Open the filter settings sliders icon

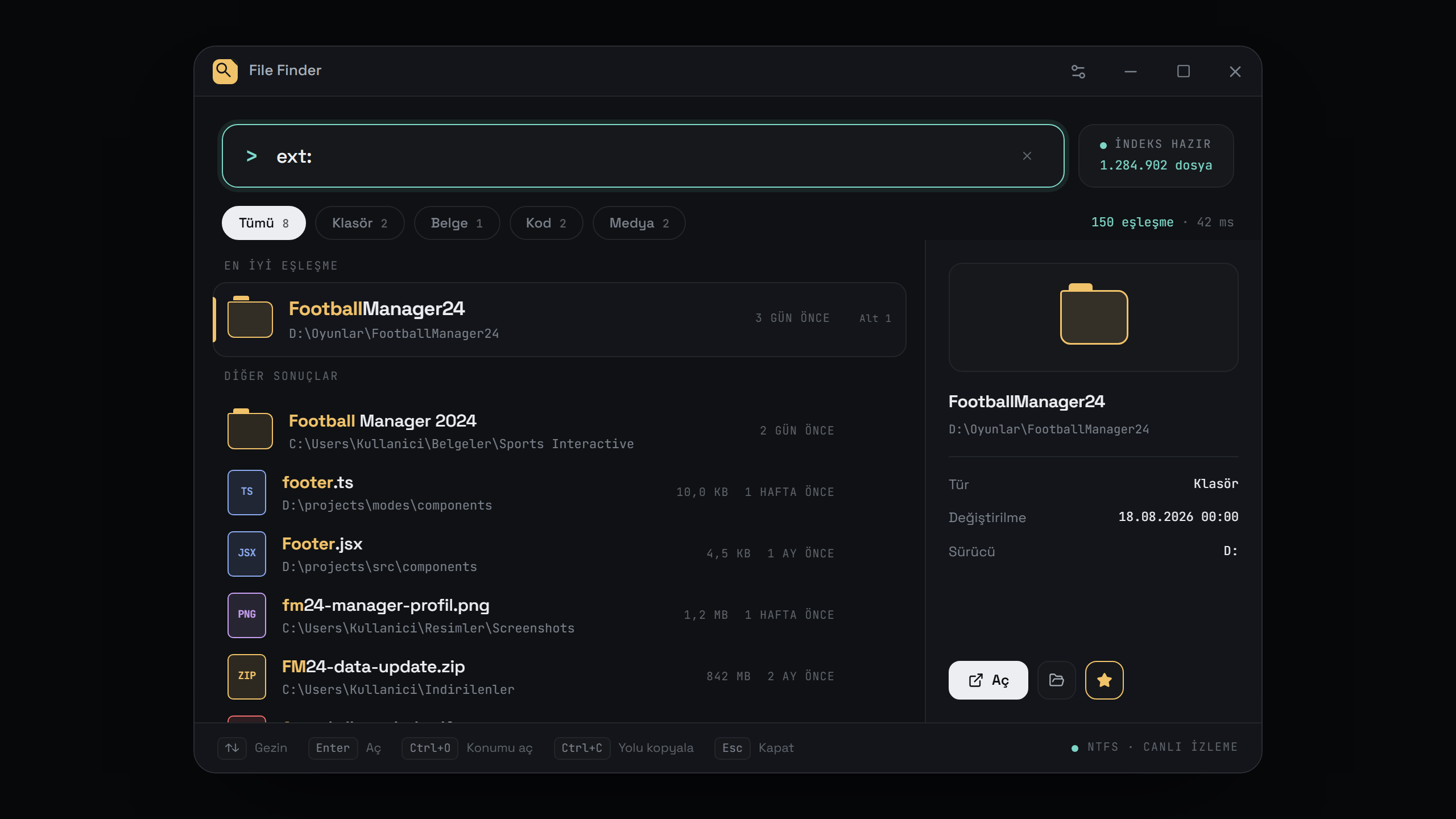point(1078,72)
